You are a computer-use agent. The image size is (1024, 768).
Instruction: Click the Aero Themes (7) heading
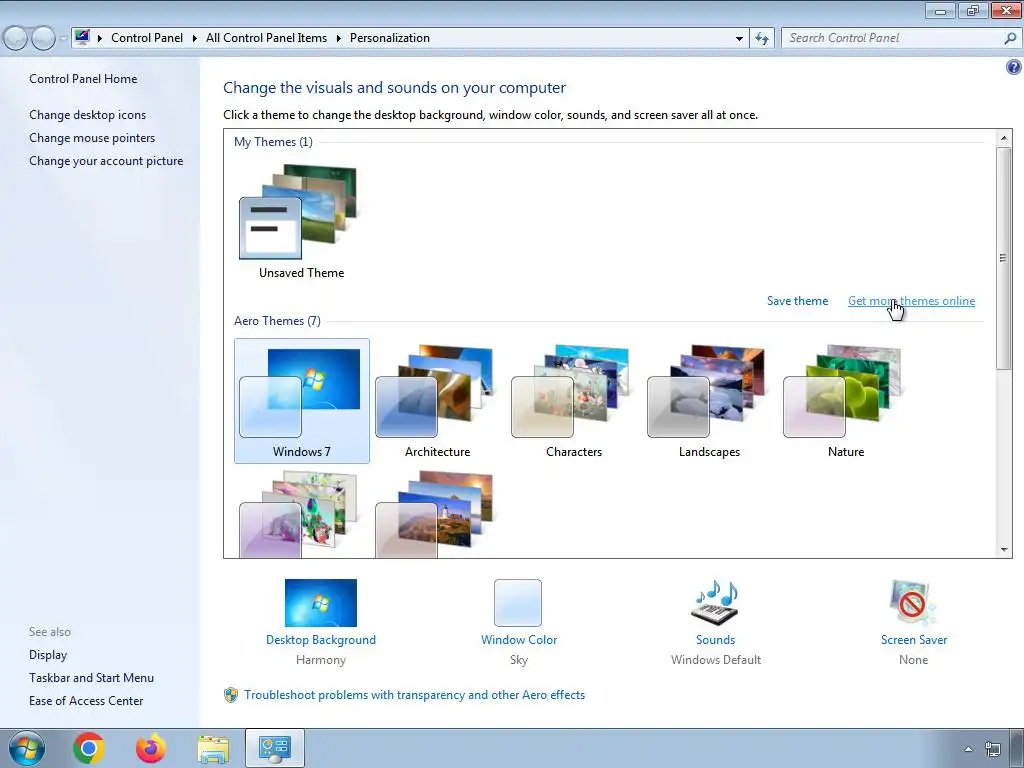click(277, 321)
